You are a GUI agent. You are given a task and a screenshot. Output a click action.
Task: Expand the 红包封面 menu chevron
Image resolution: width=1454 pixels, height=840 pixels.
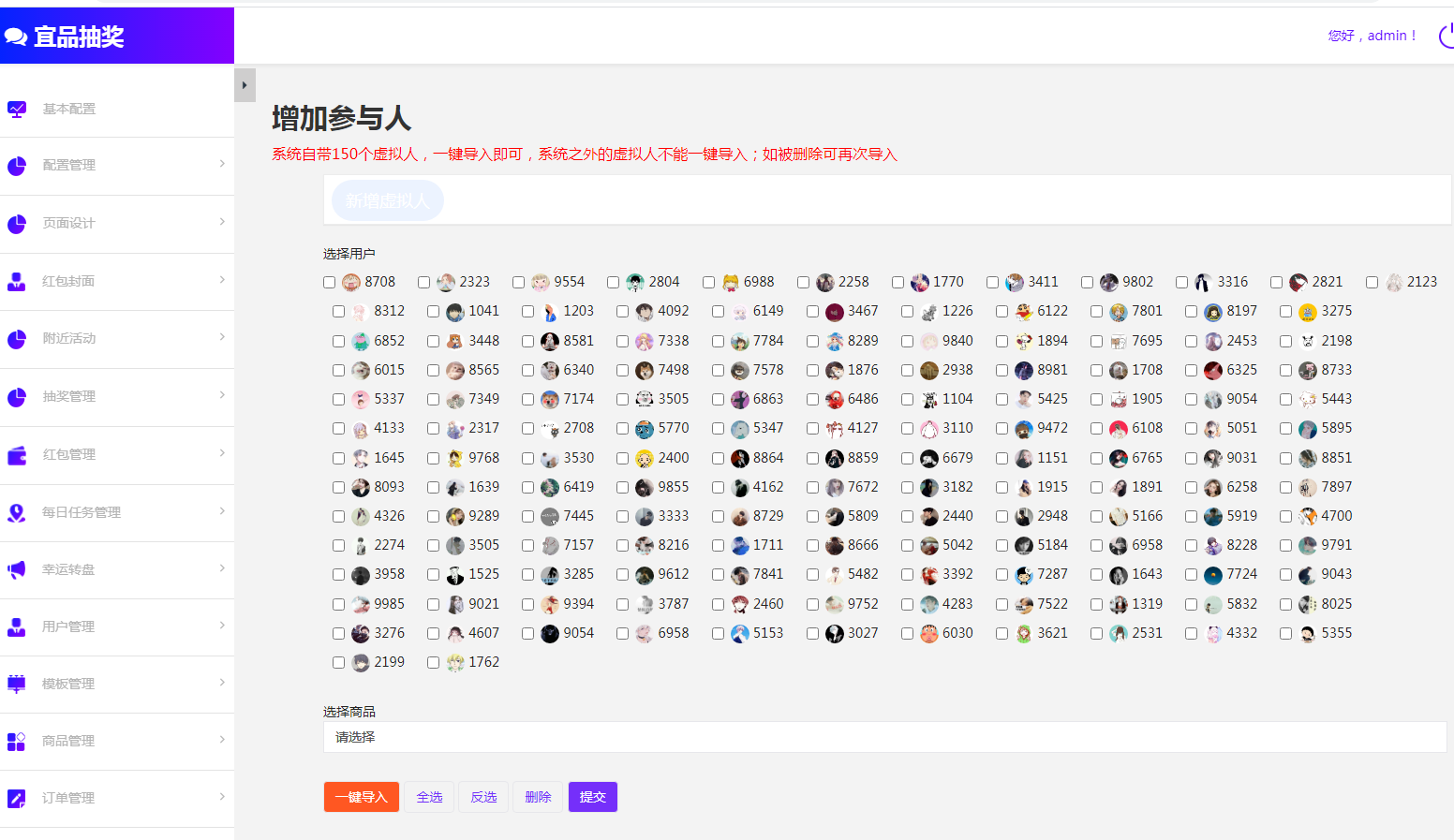point(222,279)
